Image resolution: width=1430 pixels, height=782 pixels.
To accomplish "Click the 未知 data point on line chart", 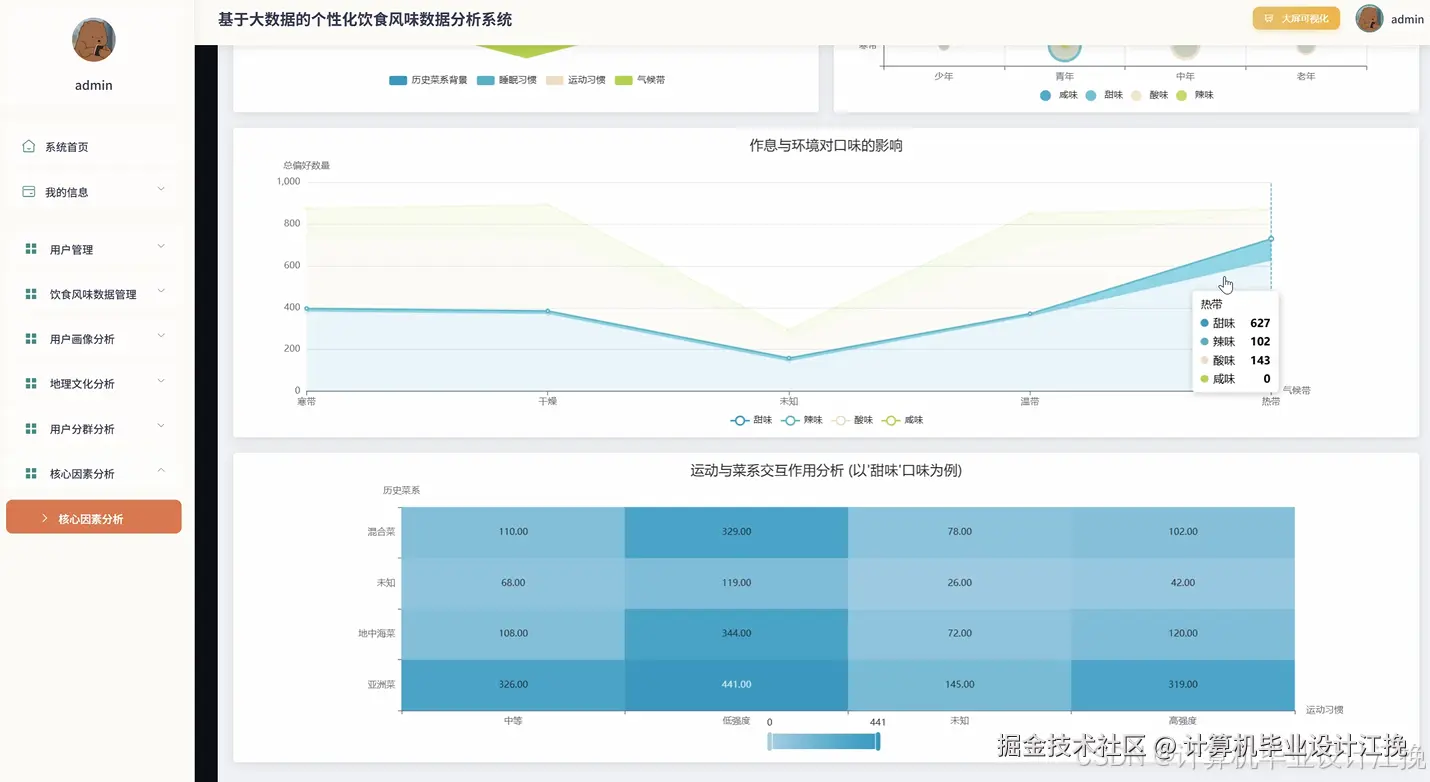I will coord(788,358).
